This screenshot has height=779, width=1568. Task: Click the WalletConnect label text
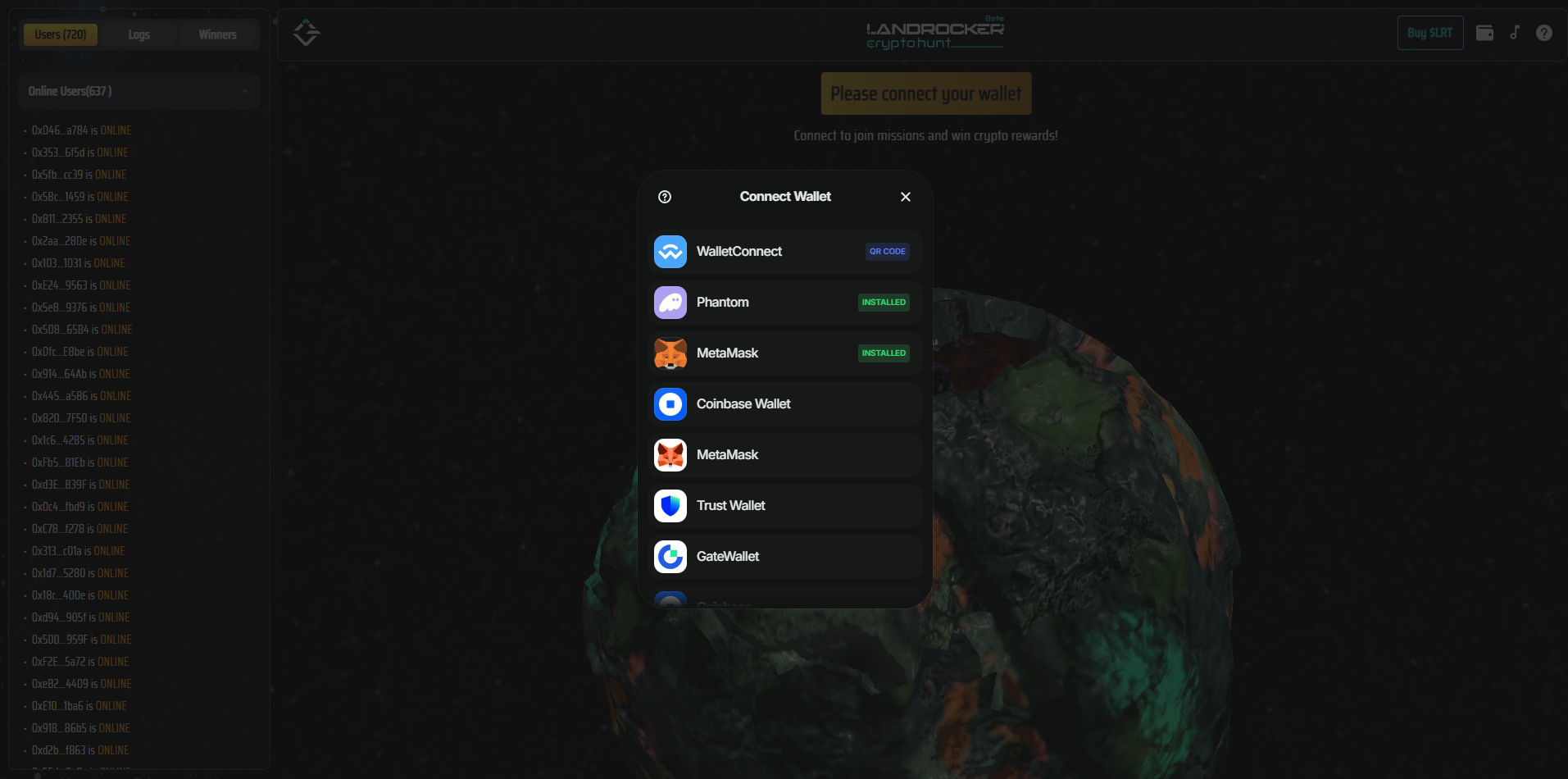coord(739,252)
